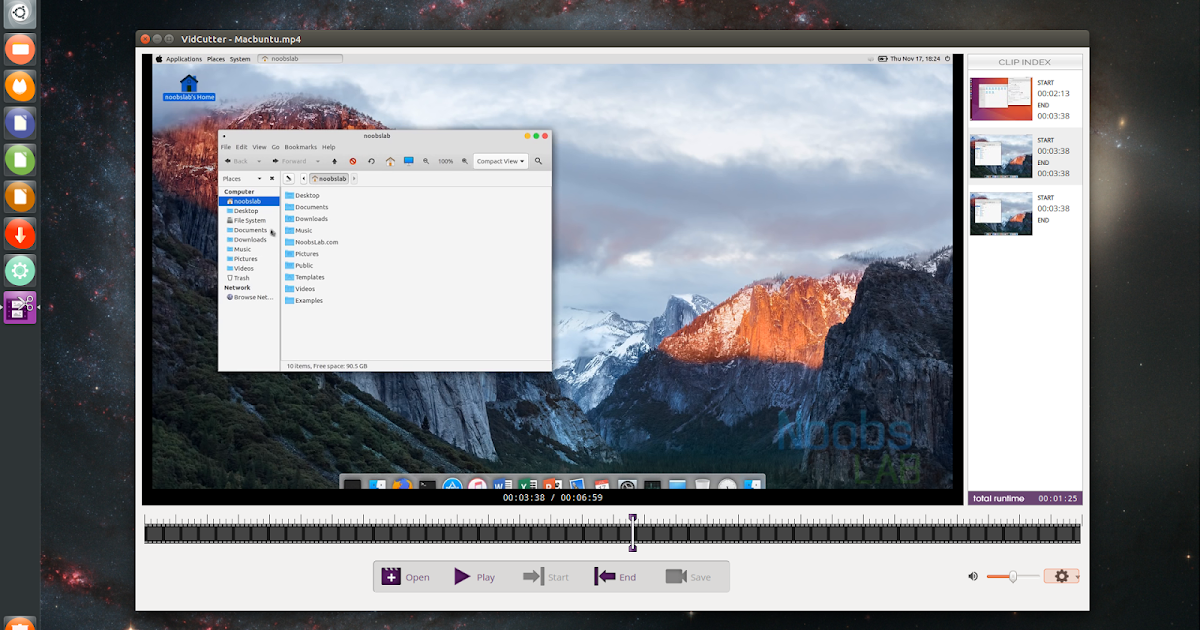Click the Computer monitor toolbar icon

(x=408, y=160)
